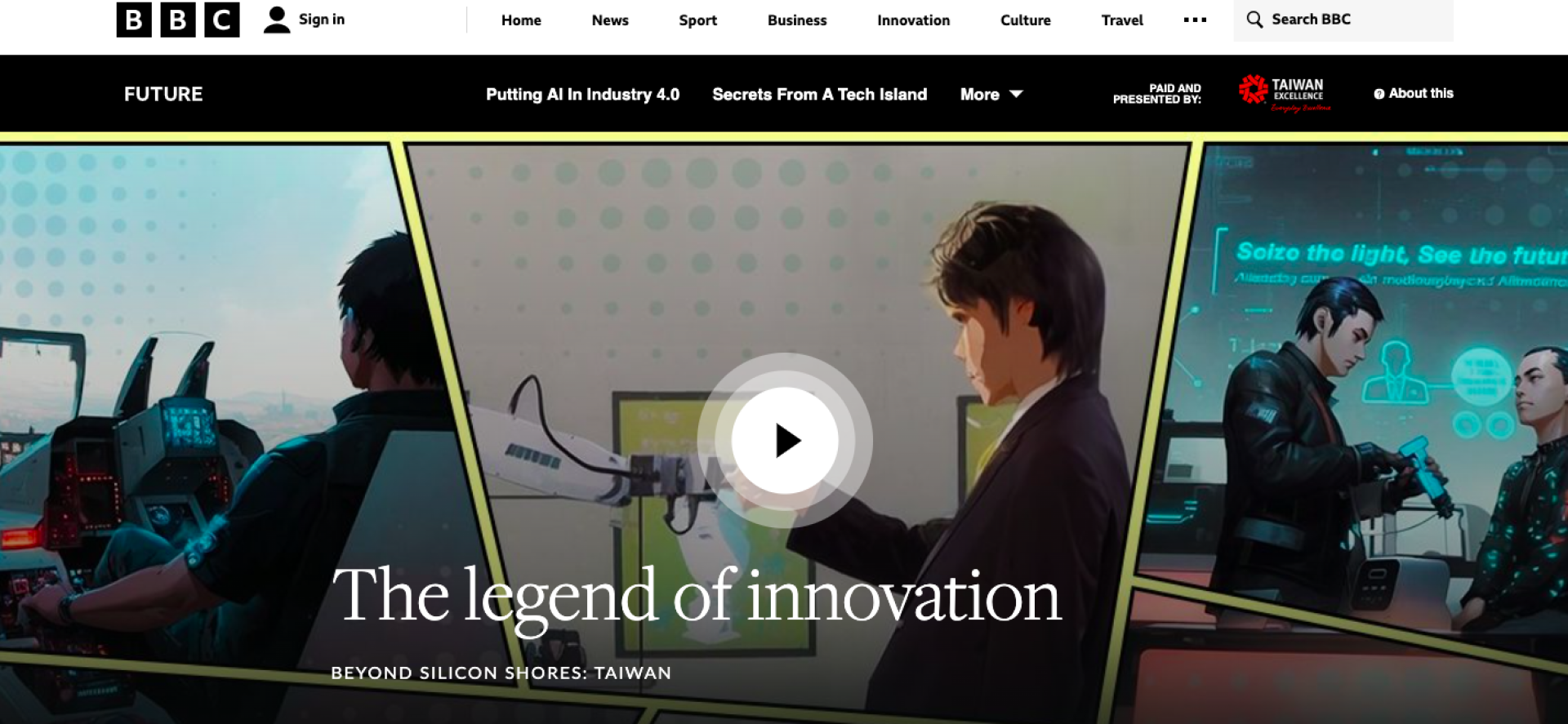Image resolution: width=1568 pixels, height=724 pixels.
Task: Open Secrets From A Tech Island link
Action: (819, 94)
